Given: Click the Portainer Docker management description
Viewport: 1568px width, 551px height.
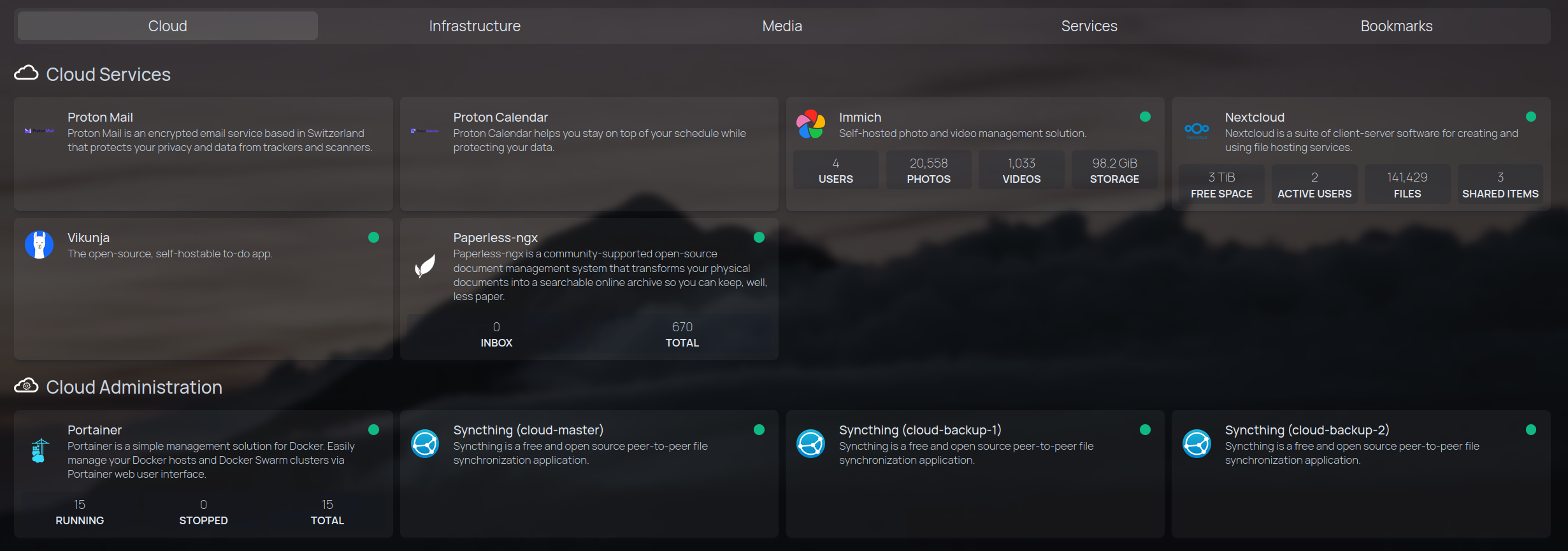Looking at the screenshot, I should point(211,460).
